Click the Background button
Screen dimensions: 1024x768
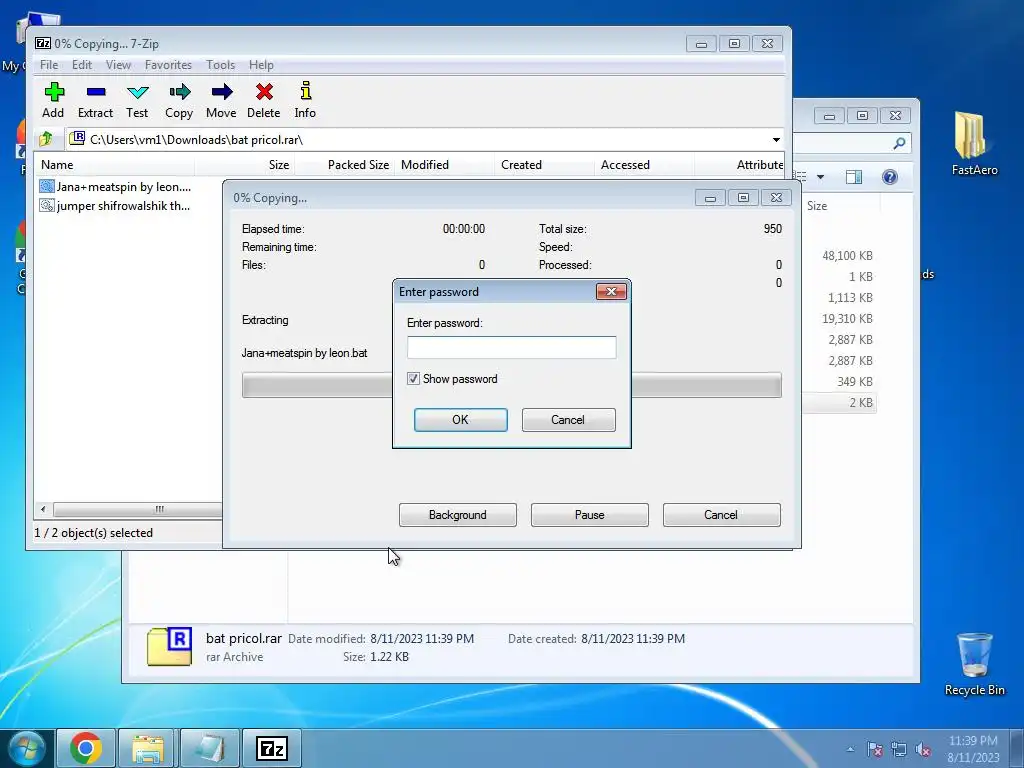click(458, 515)
